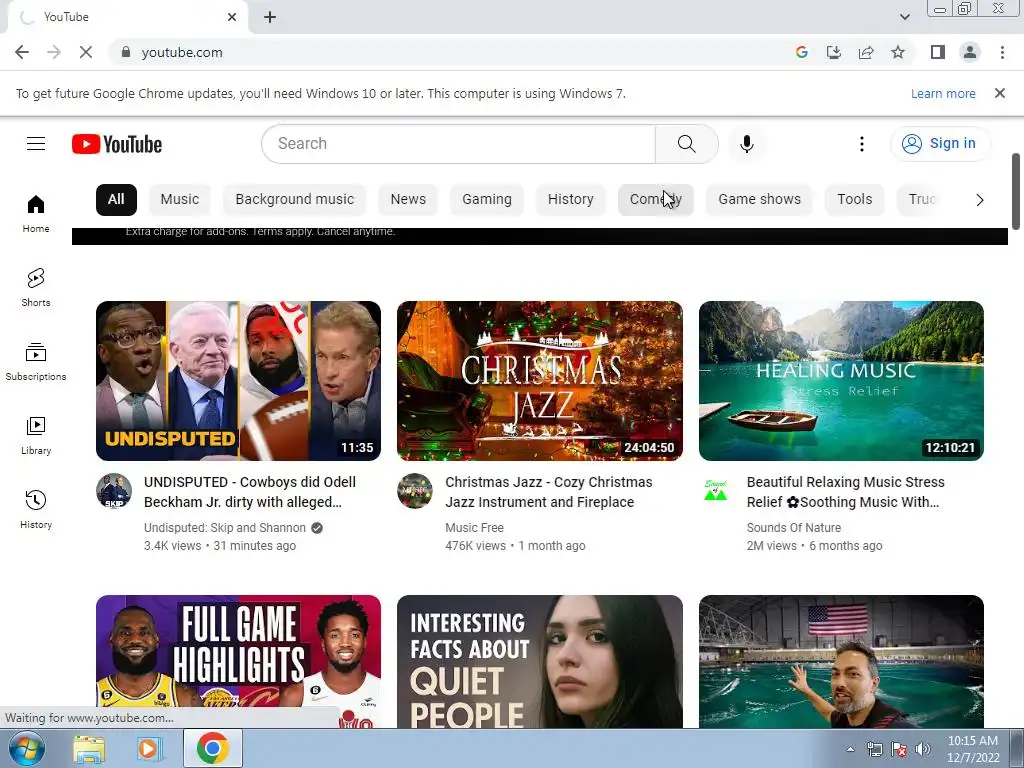Open the Music Free channel name
This screenshot has width=1024, height=768.
474,528
